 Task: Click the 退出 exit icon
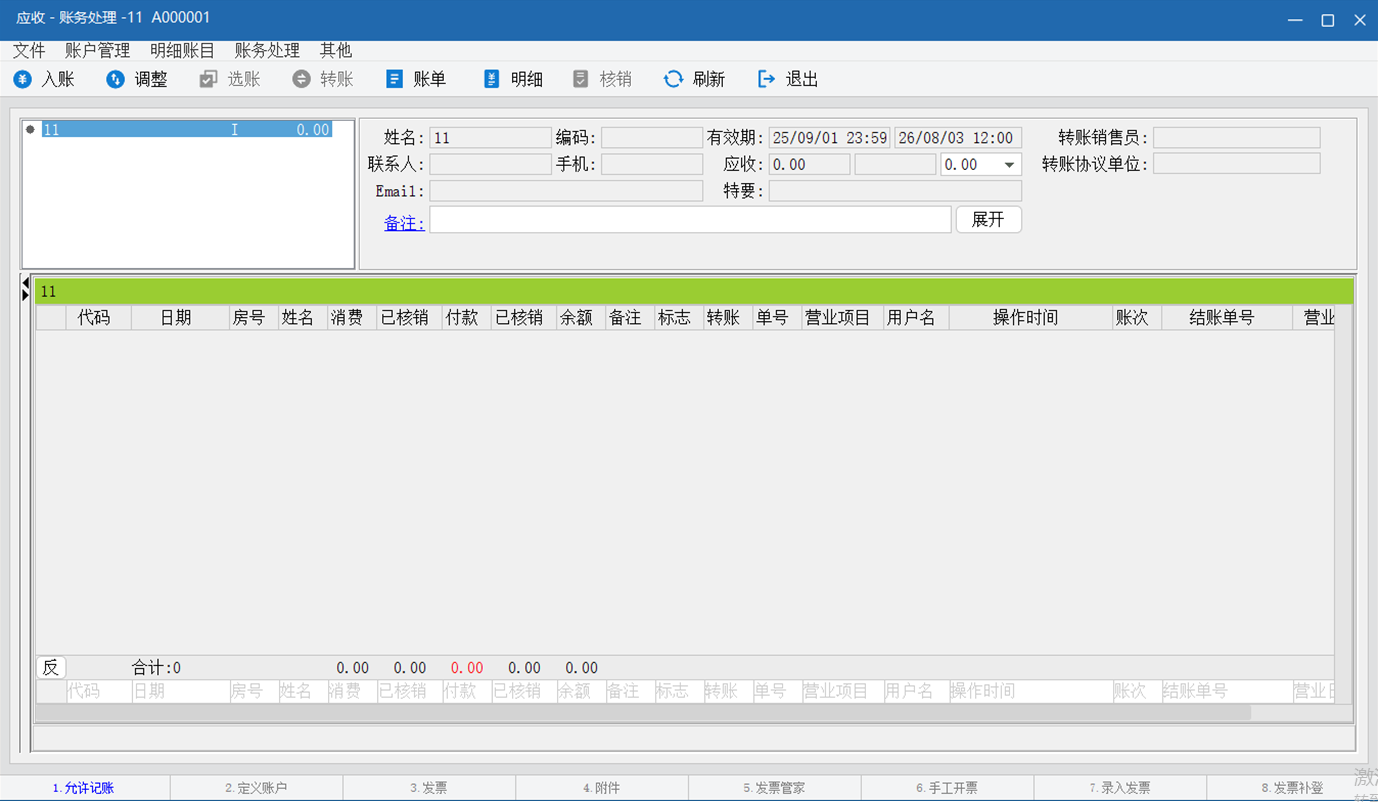766,79
